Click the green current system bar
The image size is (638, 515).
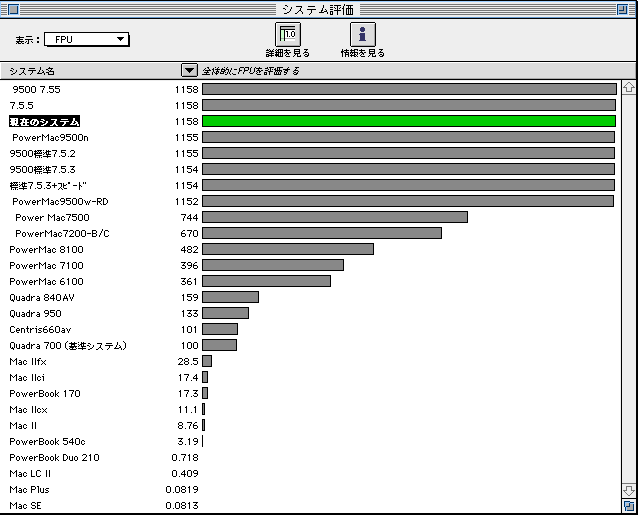point(409,121)
